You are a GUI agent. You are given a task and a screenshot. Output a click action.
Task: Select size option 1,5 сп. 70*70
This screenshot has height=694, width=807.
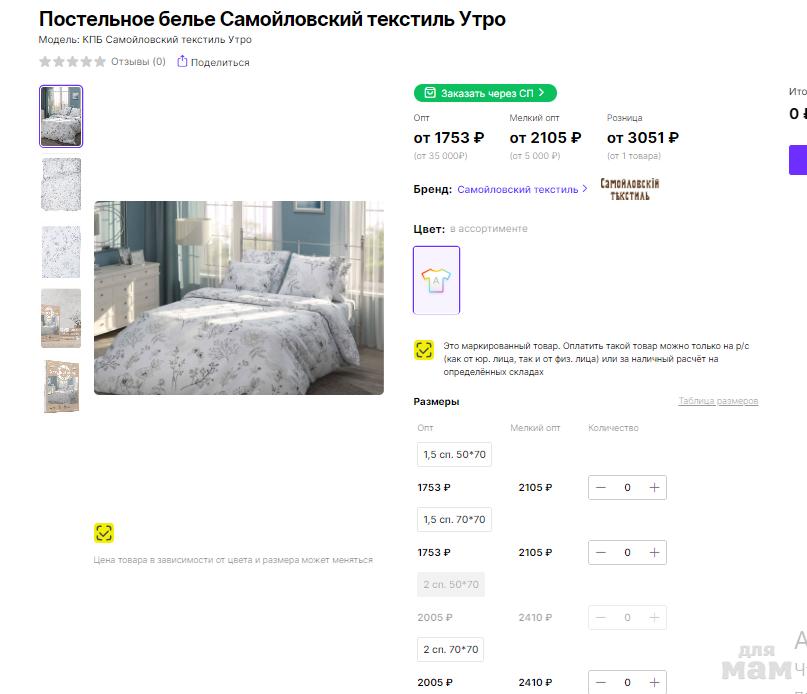[454, 520]
